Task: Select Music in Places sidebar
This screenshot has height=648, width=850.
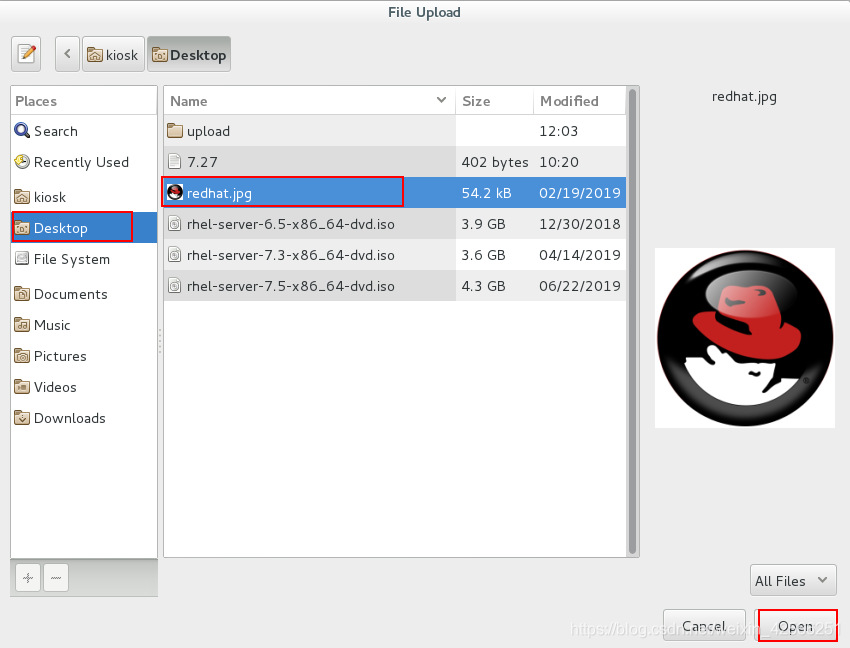Action: click(x=84, y=324)
